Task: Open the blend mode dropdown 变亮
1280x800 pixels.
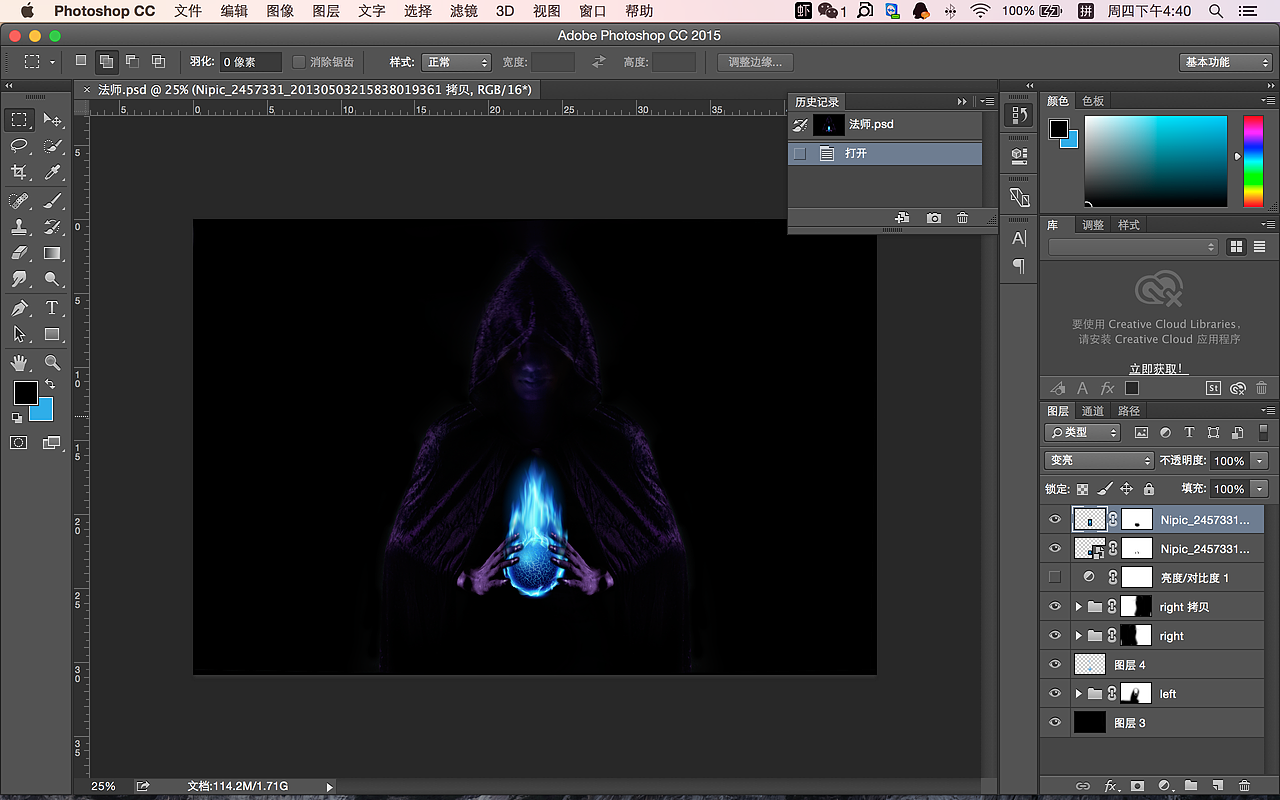Action: pyautogui.click(x=1099, y=460)
